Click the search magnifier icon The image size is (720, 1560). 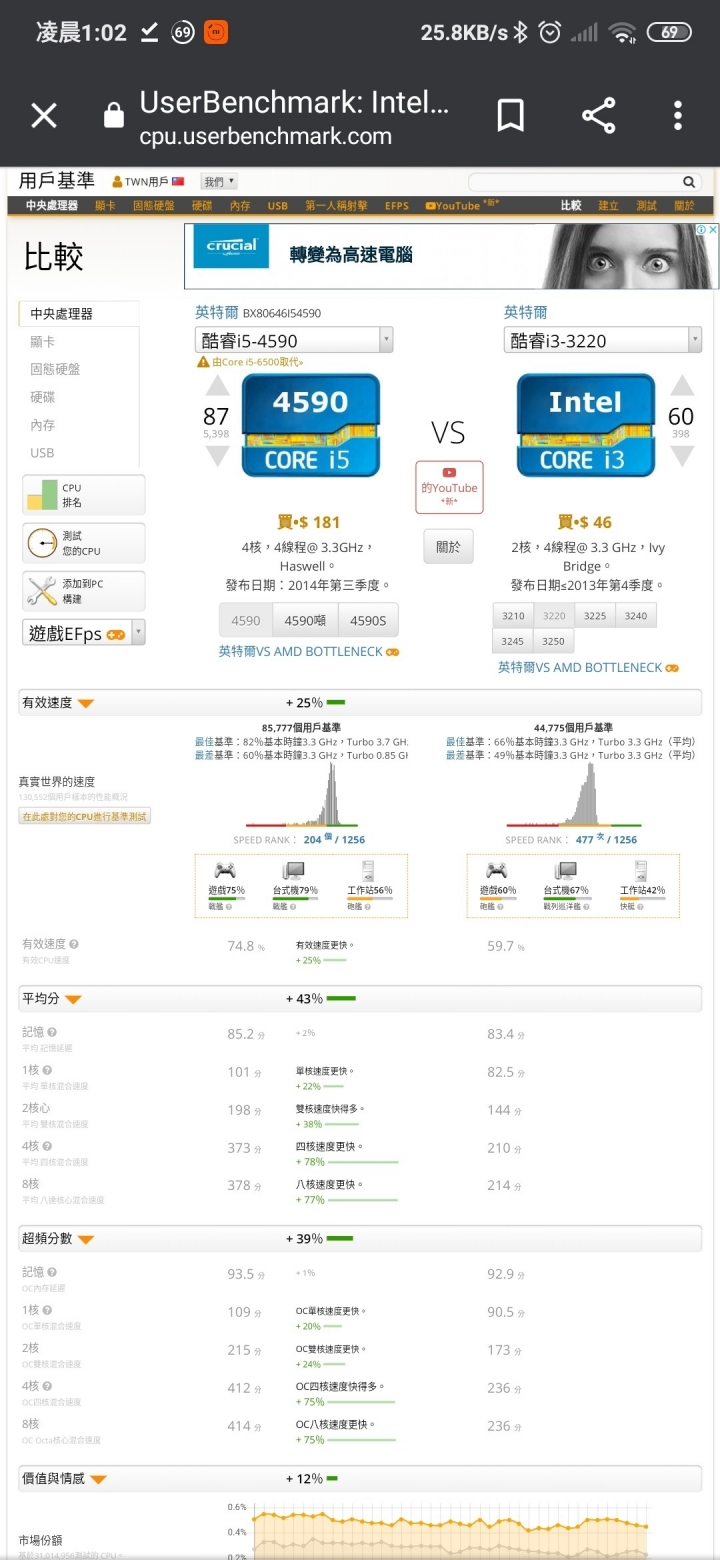tap(689, 182)
